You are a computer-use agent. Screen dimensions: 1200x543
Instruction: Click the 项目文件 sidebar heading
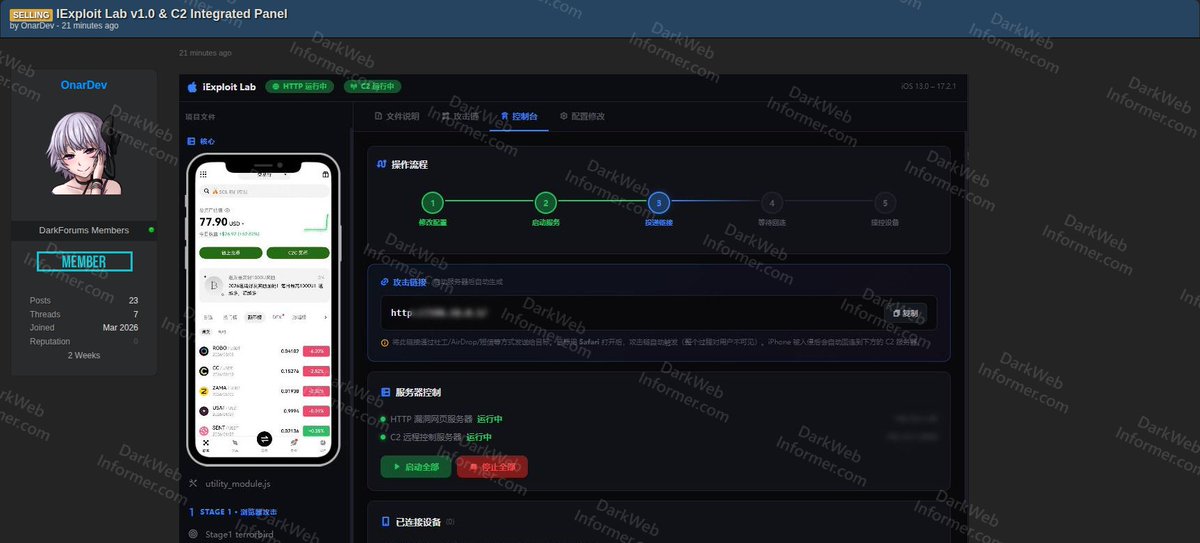(200, 116)
